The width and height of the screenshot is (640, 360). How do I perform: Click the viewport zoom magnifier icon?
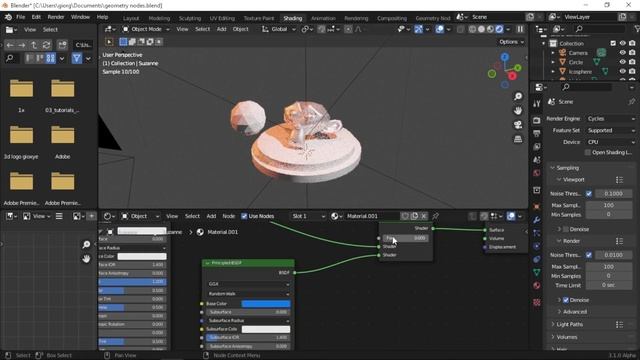tap(518, 96)
